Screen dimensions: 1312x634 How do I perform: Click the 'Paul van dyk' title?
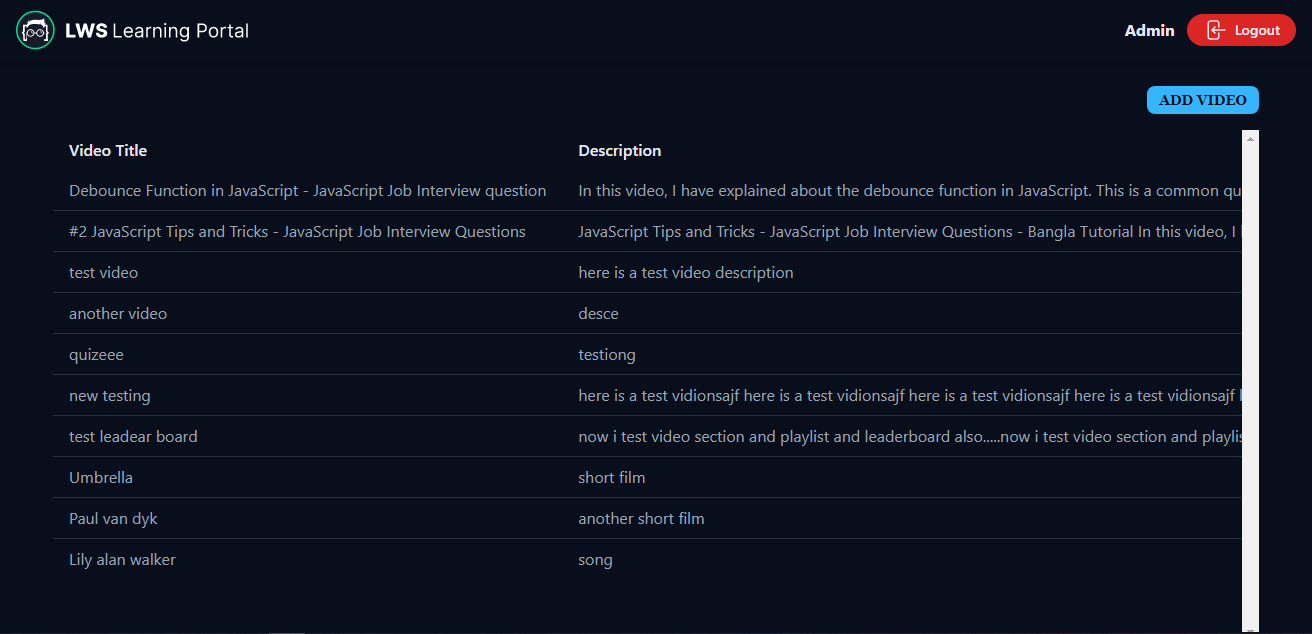click(x=113, y=519)
